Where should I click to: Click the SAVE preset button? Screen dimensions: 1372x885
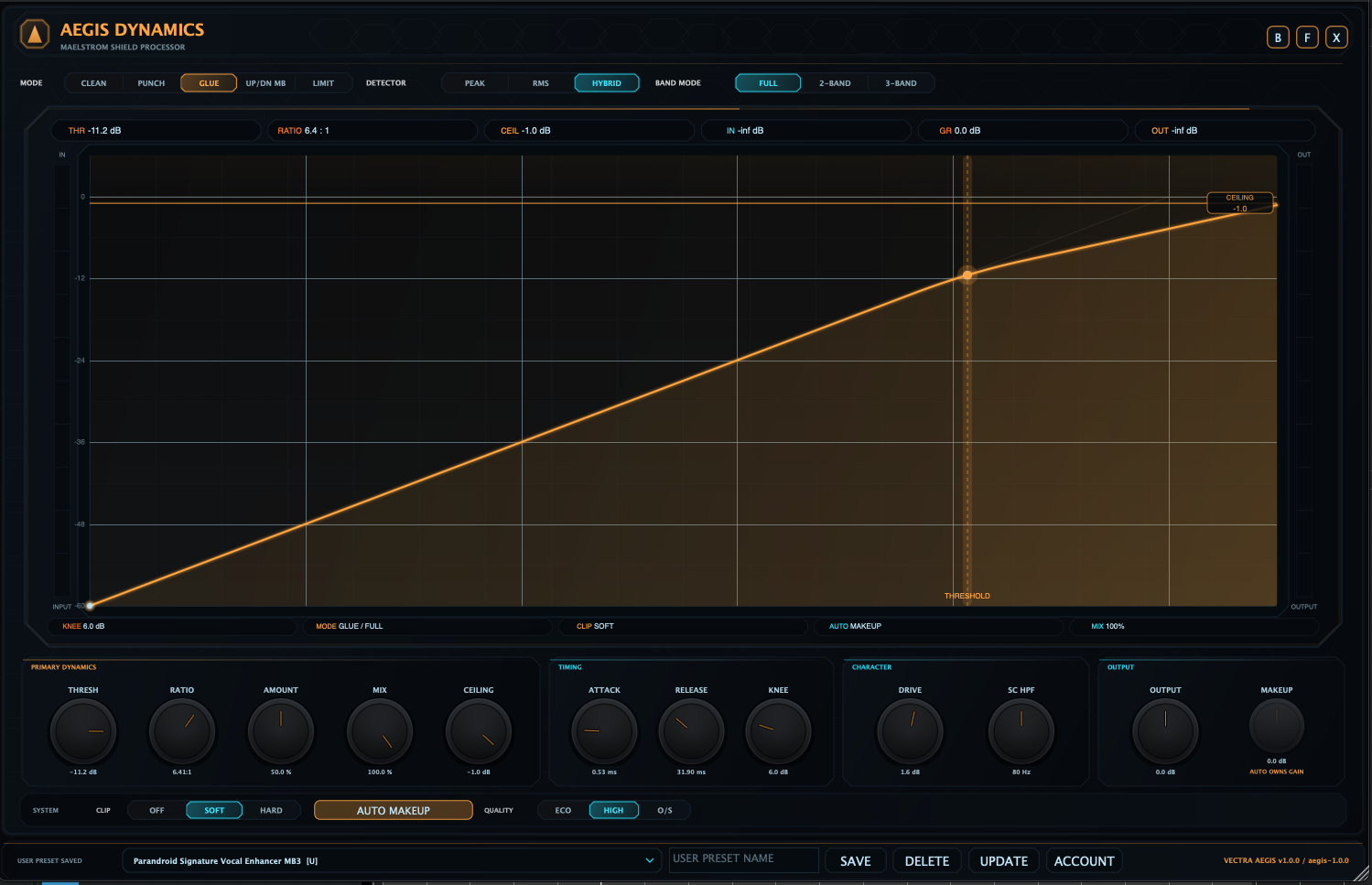coord(856,860)
